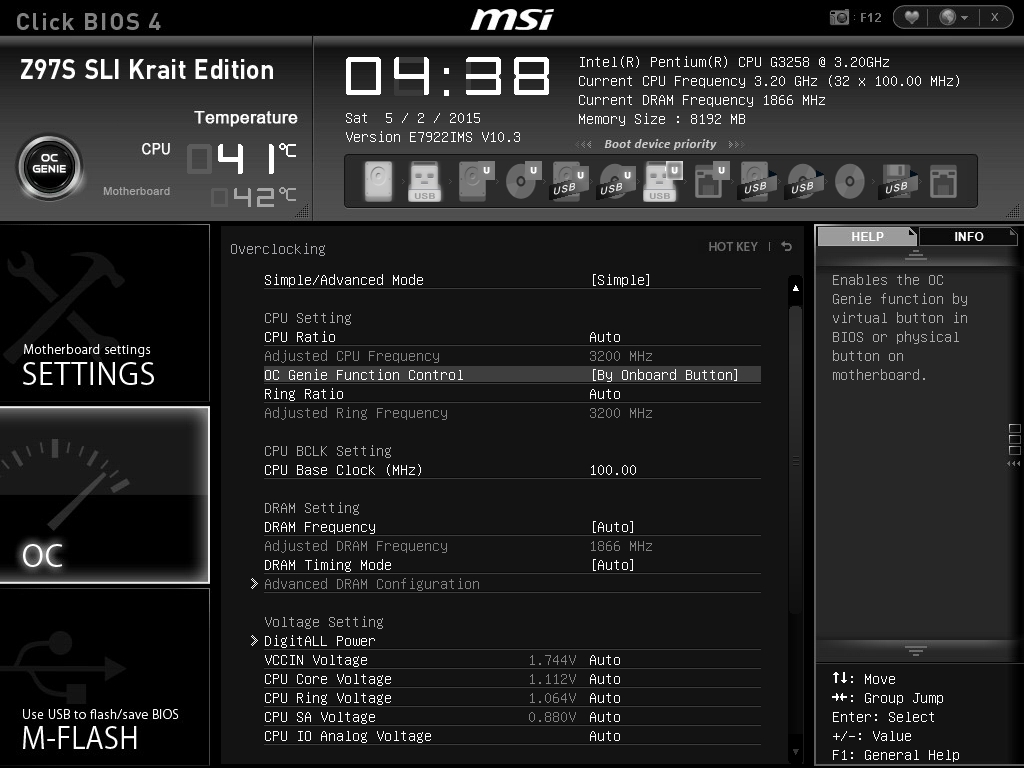The image size is (1024, 768).
Task: Change Simple/Advanced Mode [Simple] value
Action: [620, 280]
